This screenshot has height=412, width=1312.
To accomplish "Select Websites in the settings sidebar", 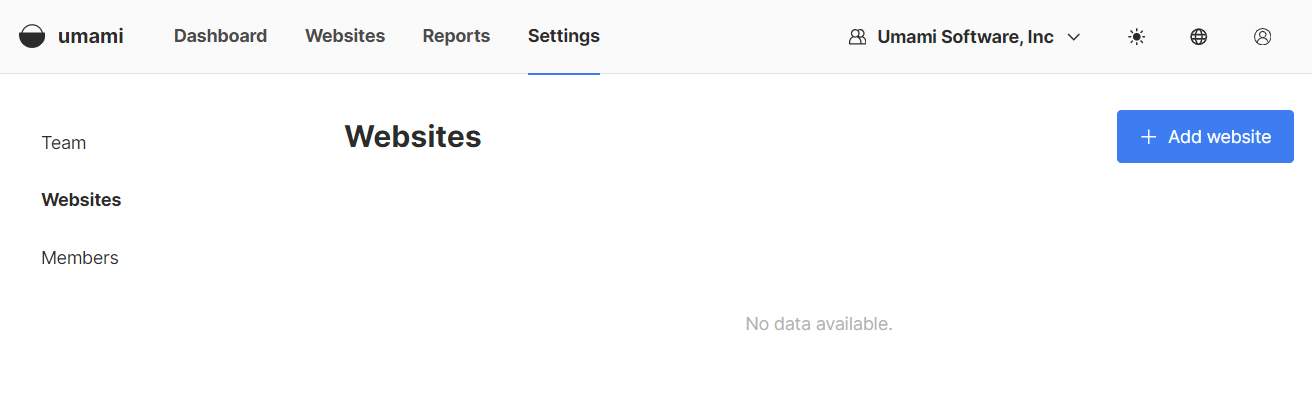I will point(81,200).
